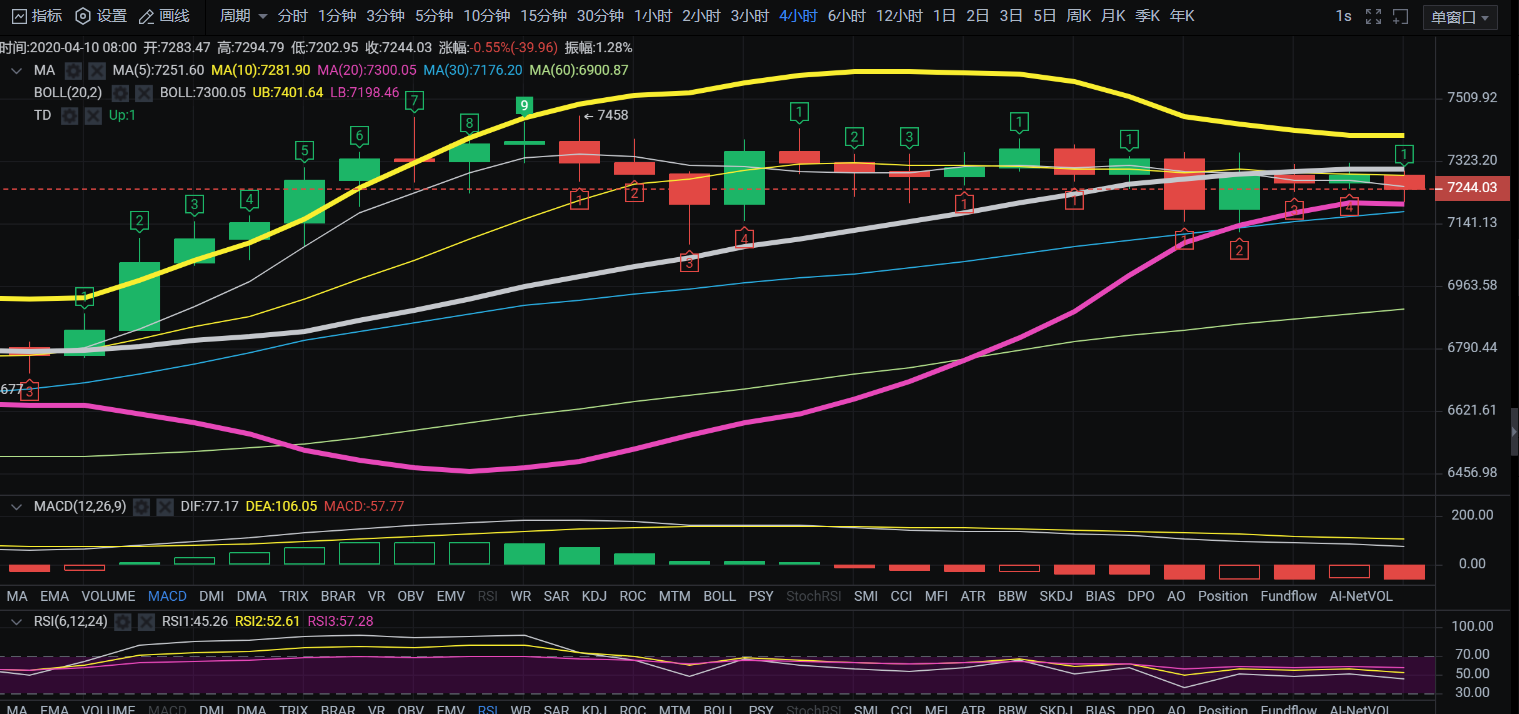Screen dimensions: 1519x714
Task: Activate the 画线 drawing tool
Action: click(x=164, y=16)
